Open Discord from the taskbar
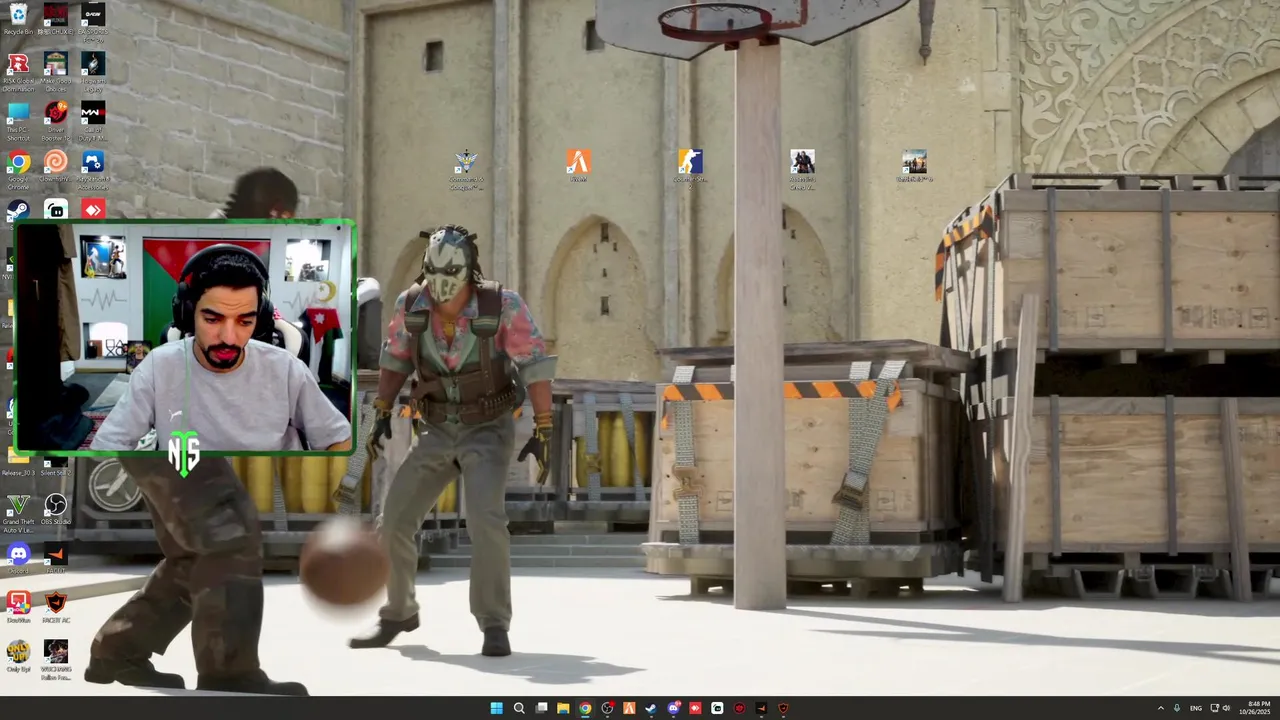 click(x=673, y=708)
